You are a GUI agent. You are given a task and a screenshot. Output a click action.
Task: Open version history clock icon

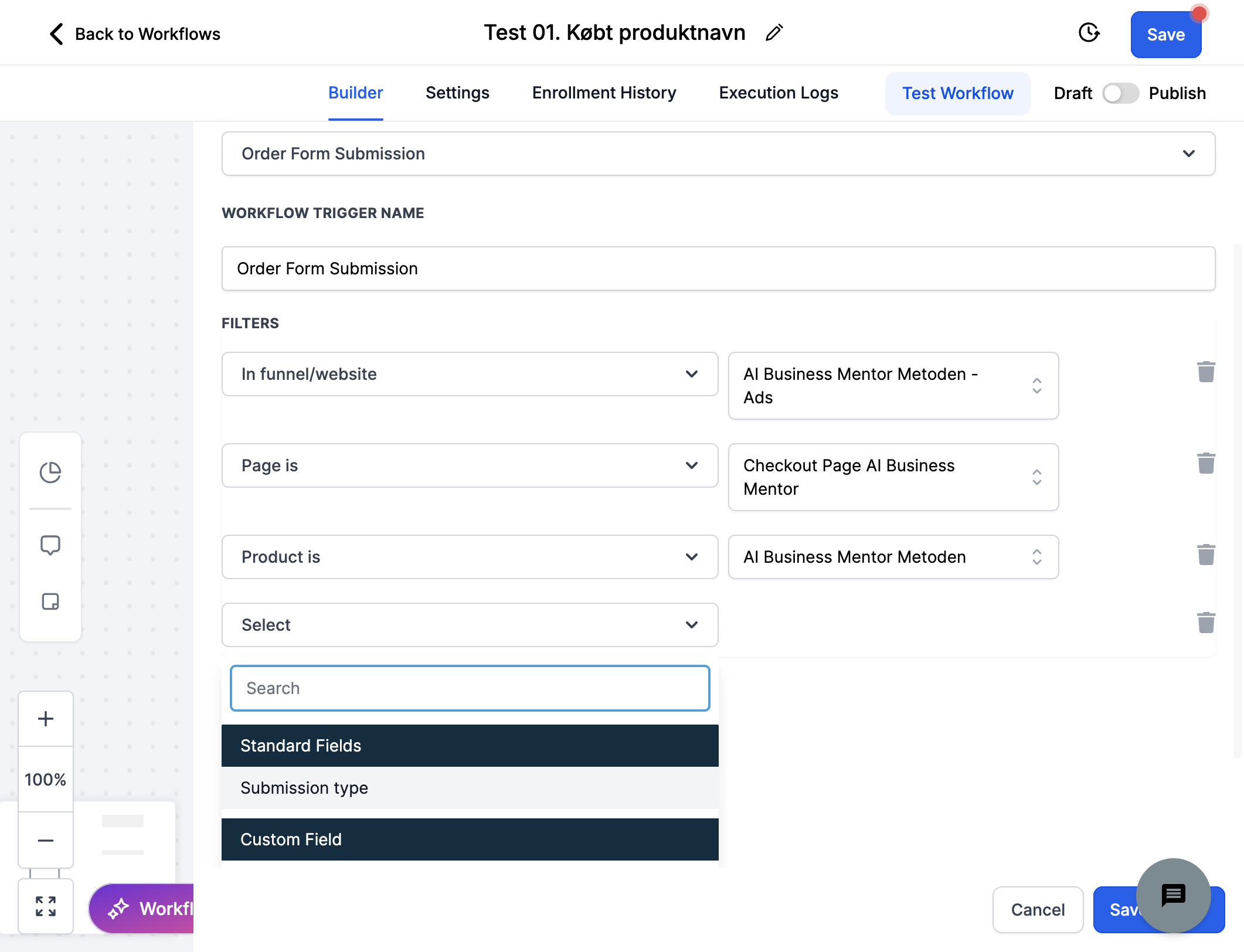pyautogui.click(x=1089, y=33)
